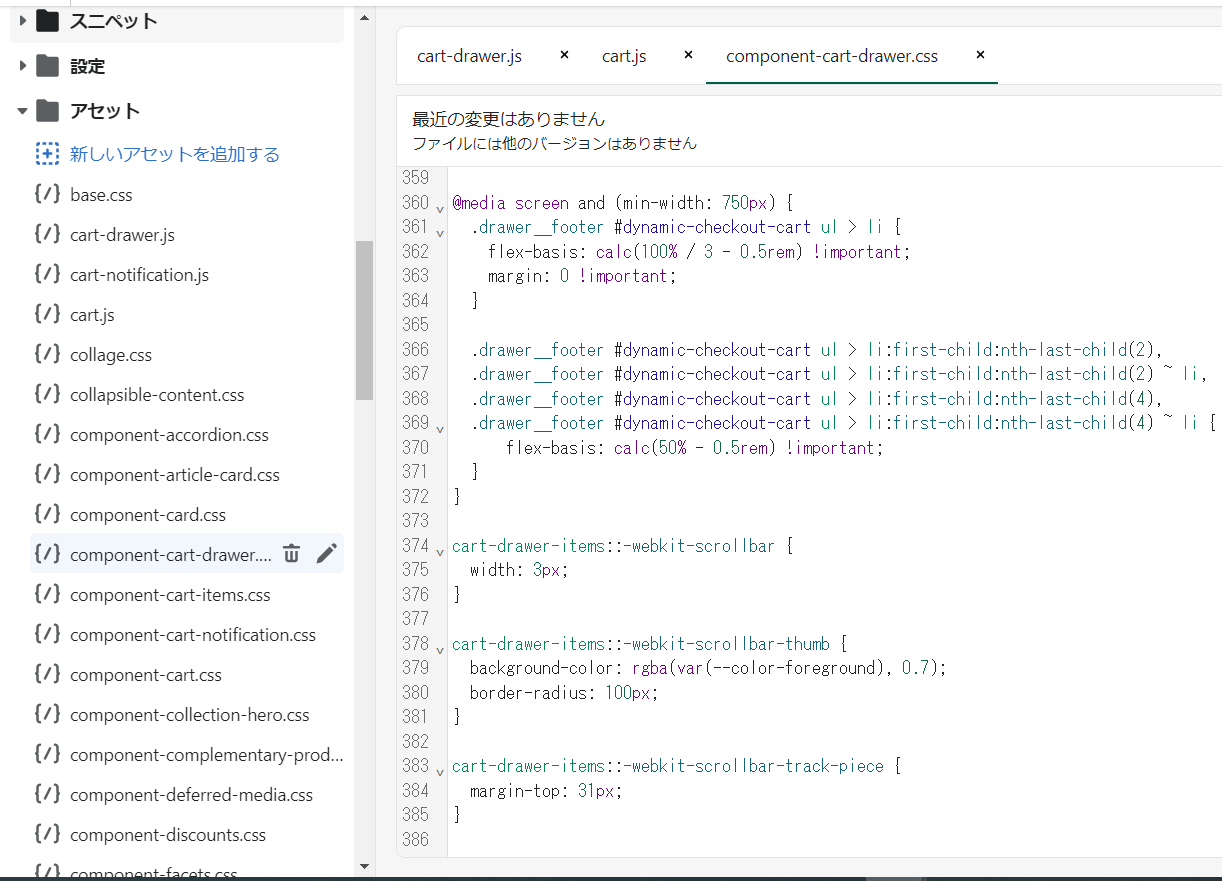Click the component-accordion.css file icon
Image resolution: width=1222 pixels, height=881 pixels.
(47, 434)
